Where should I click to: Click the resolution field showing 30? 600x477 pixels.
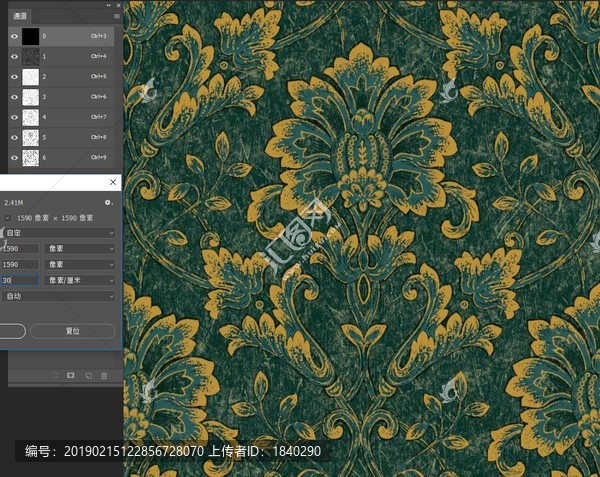tap(19, 280)
